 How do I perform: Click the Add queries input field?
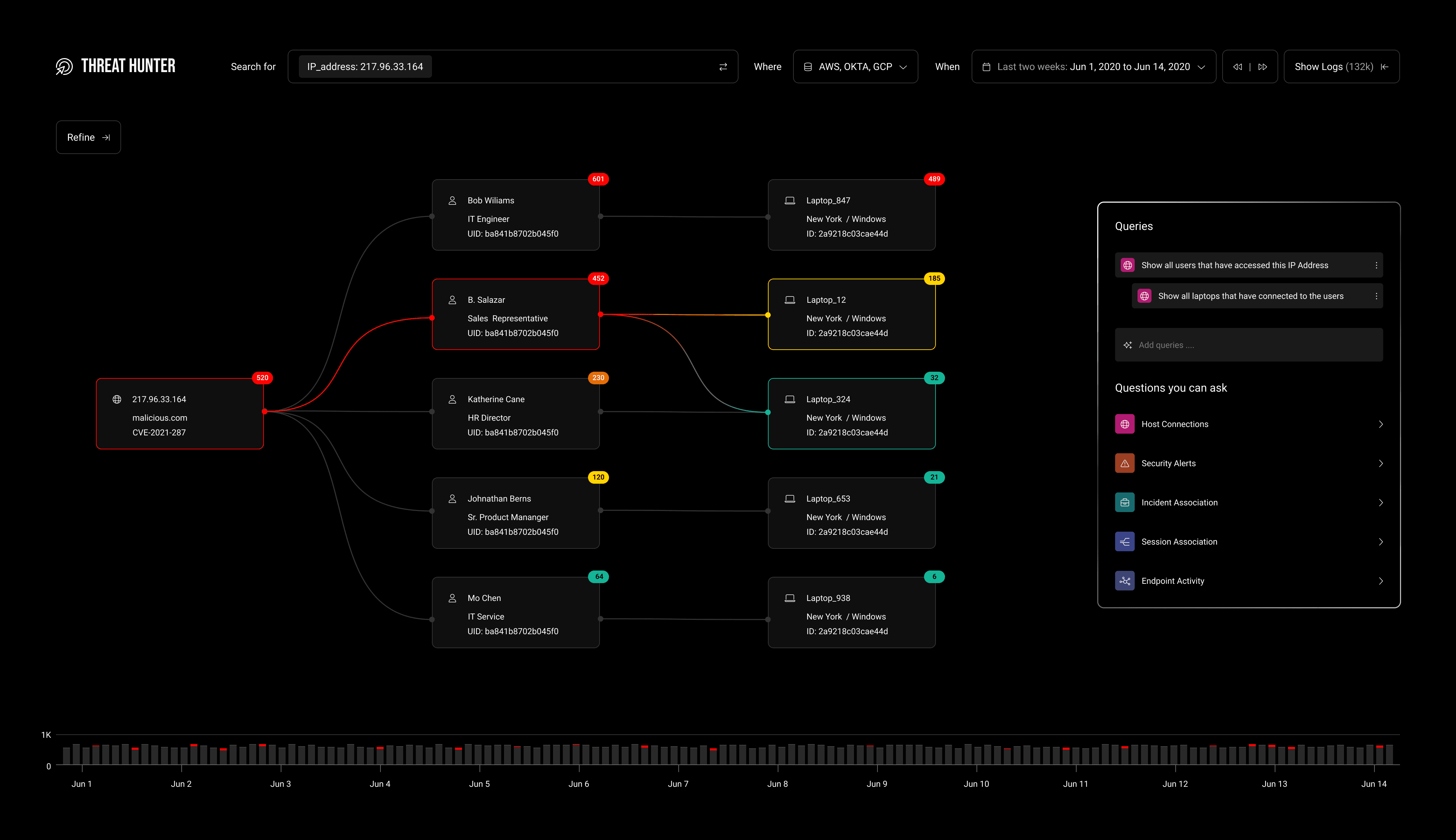[1248, 345]
